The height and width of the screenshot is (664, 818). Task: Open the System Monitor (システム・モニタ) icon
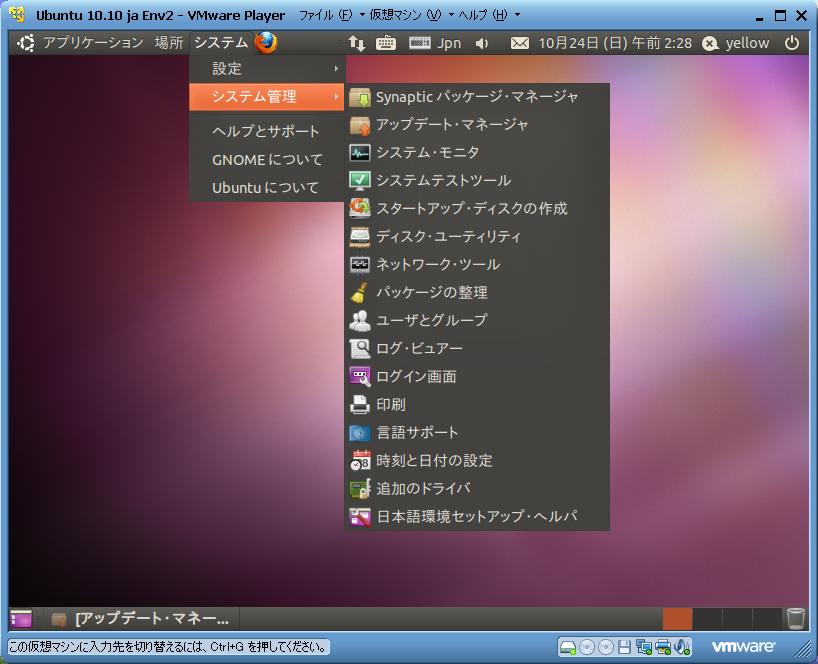click(x=359, y=153)
